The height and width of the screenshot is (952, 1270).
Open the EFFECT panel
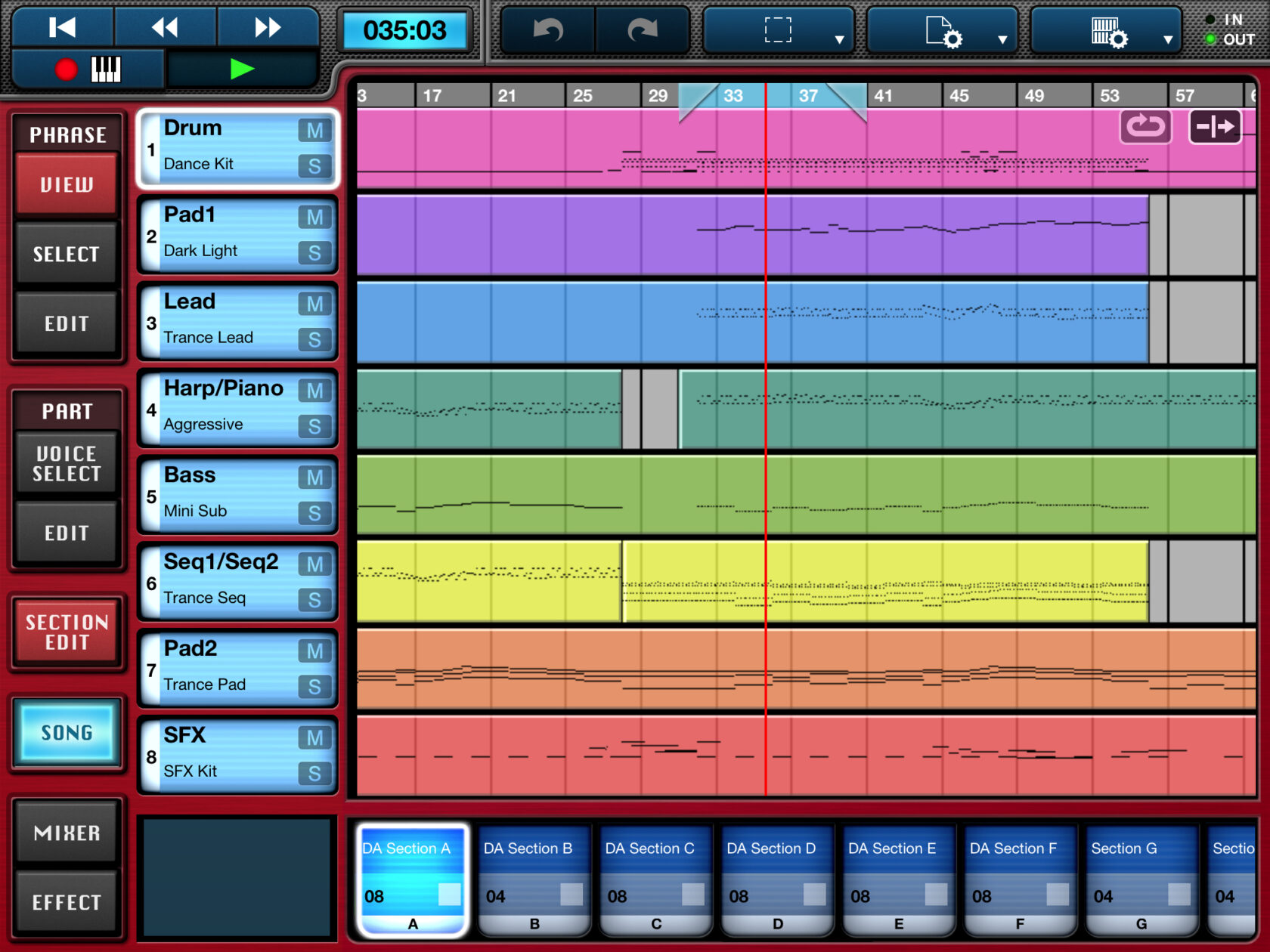click(x=67, y=903)
